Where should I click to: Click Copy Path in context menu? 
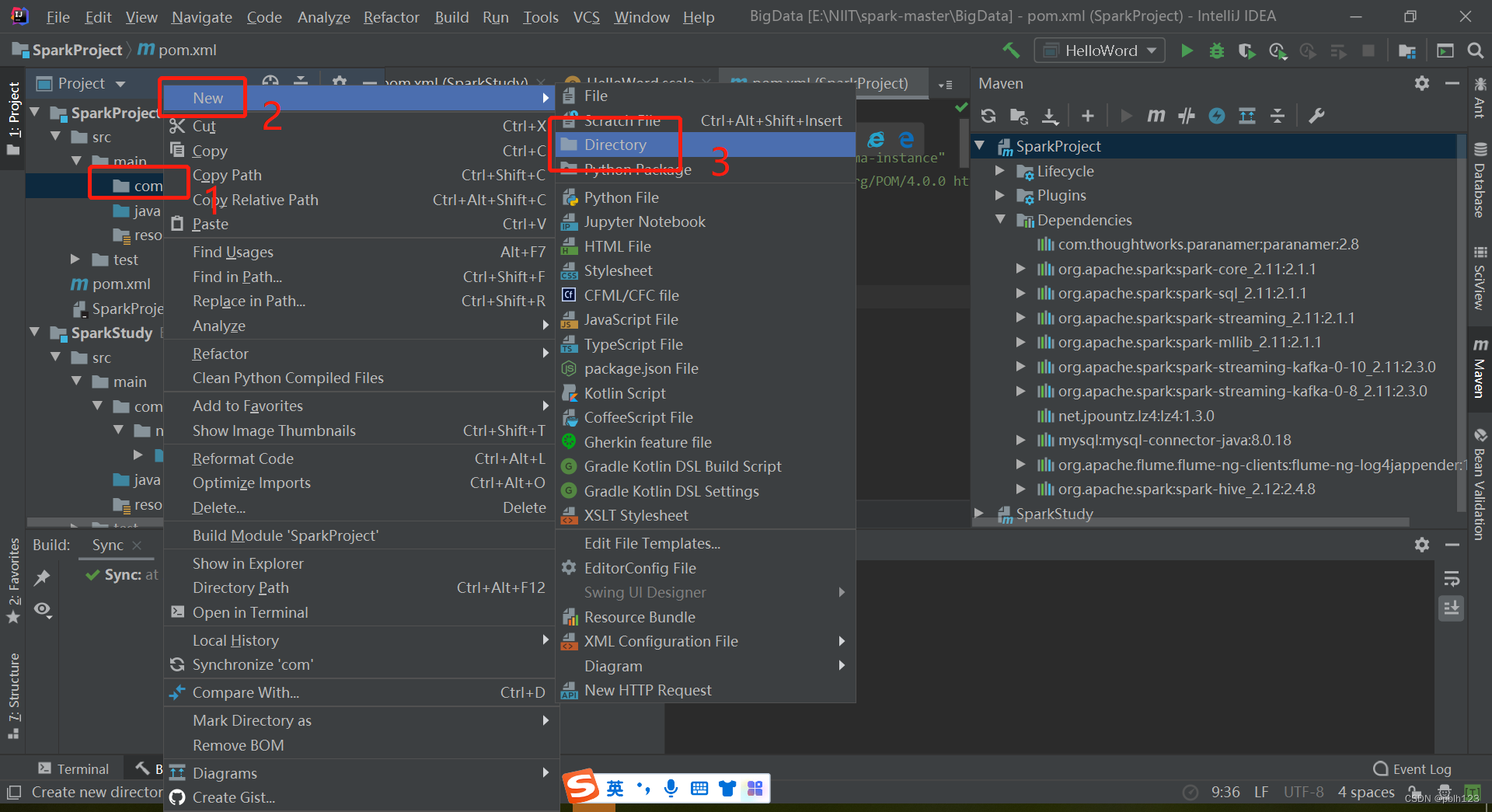pos(359,175)
